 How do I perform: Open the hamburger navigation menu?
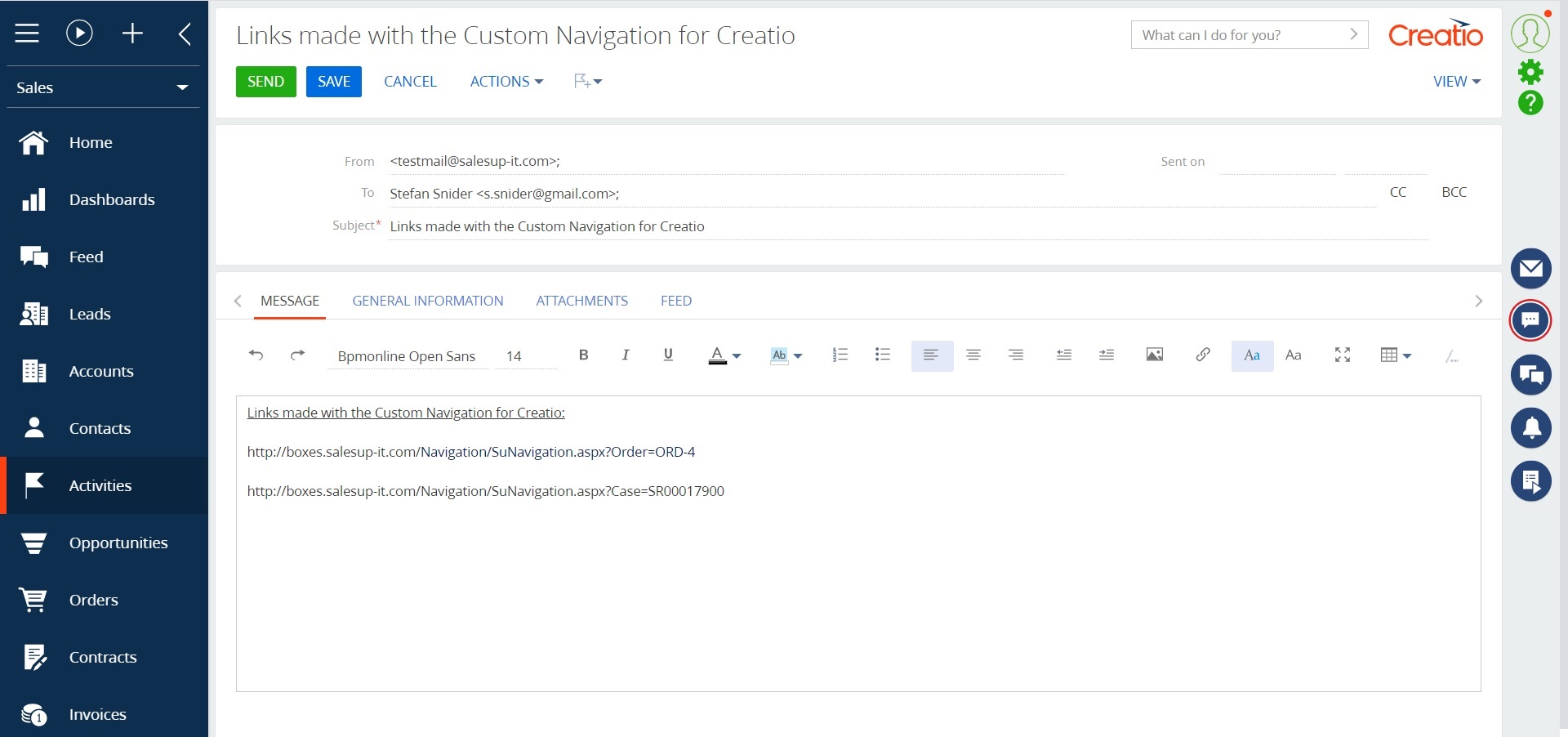(27, 33)
